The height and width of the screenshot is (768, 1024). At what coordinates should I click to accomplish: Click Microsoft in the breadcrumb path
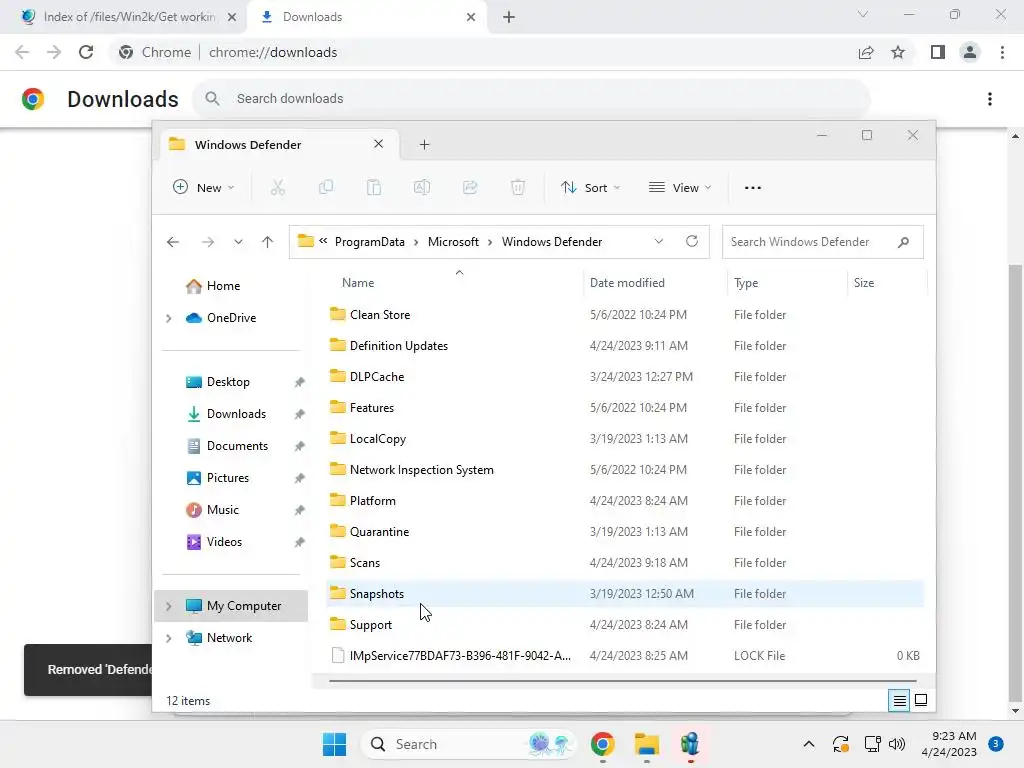[453, 242]
